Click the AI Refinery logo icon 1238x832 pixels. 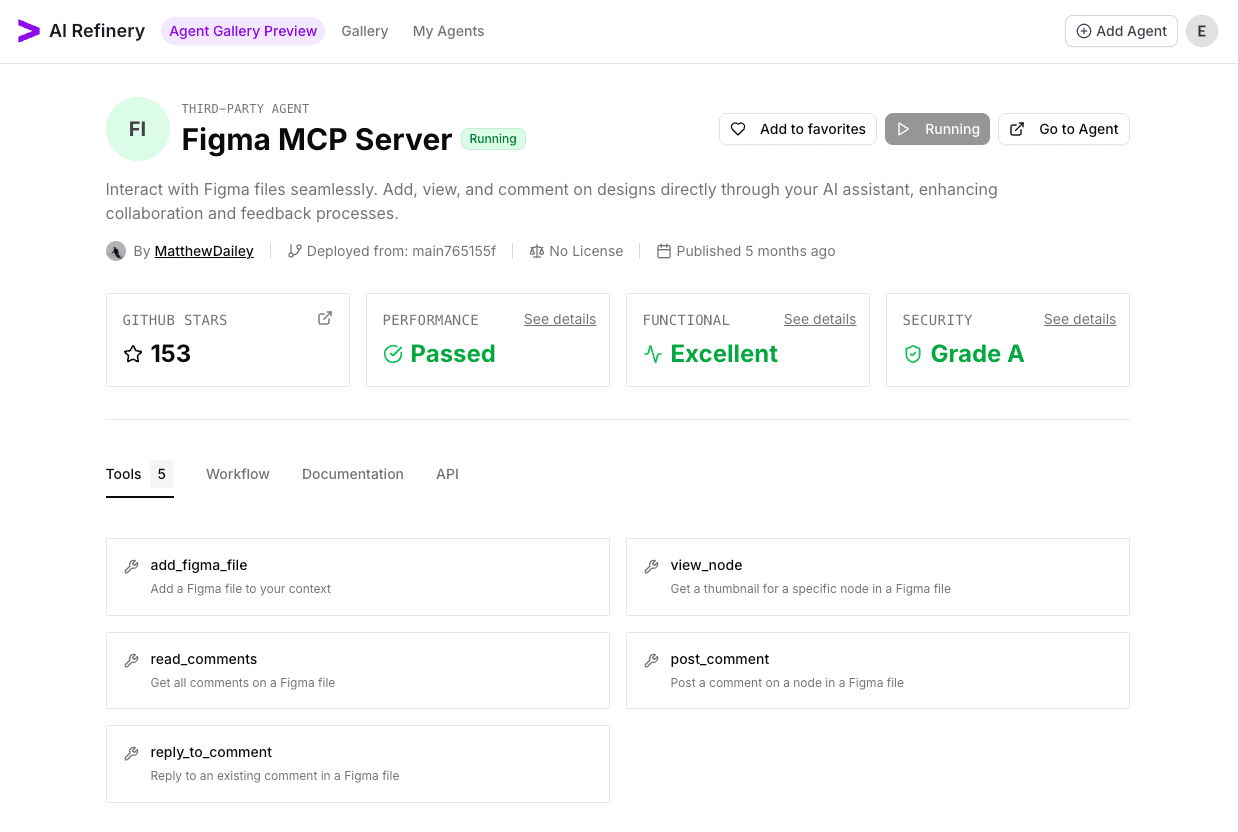pos(26,31)
